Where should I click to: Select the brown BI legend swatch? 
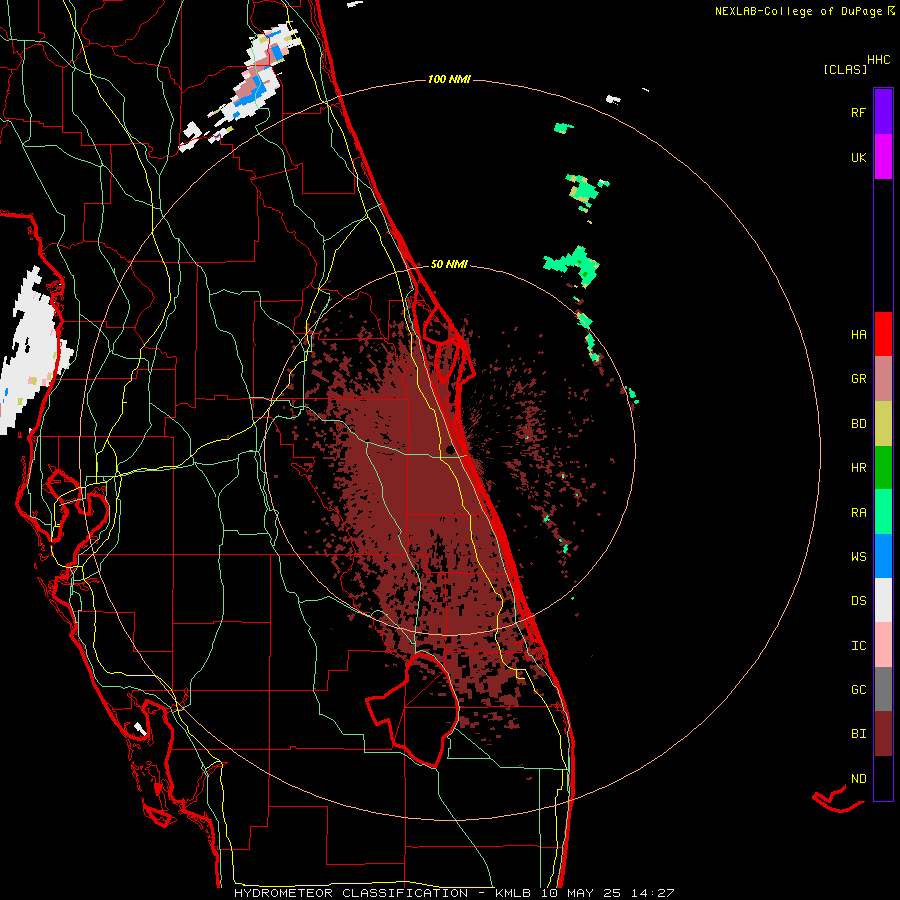pyautogui.click(x=883, y=734)
